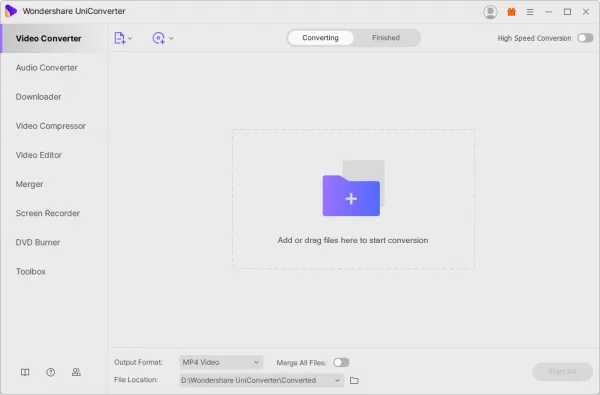Switch to the Finished tab
600x395 pixels.
(x=386, y=38)
